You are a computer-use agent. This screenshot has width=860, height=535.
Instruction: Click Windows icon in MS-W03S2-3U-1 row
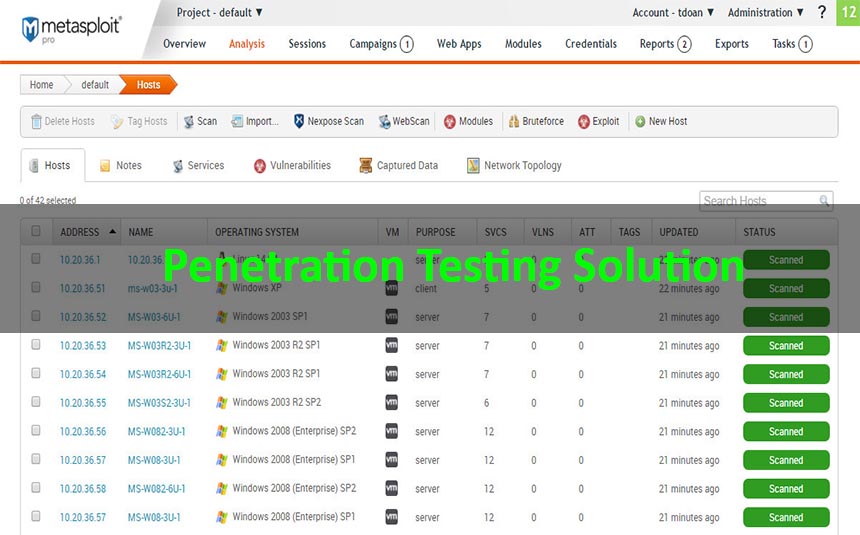(222, 402)
